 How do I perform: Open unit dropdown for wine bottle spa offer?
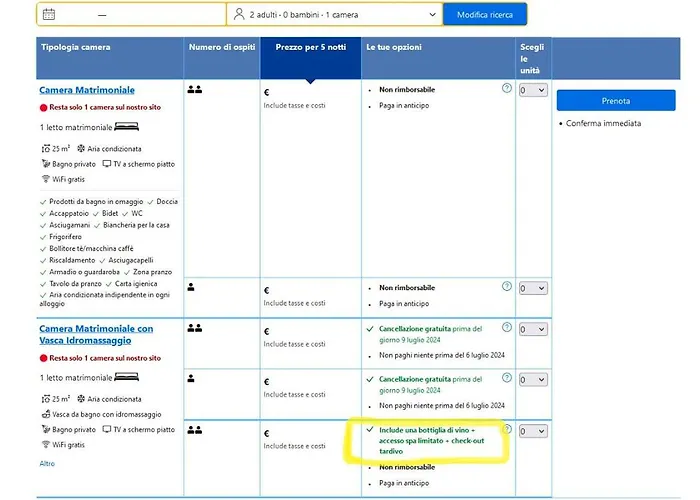pyautogui.click(x=533, y=431)
